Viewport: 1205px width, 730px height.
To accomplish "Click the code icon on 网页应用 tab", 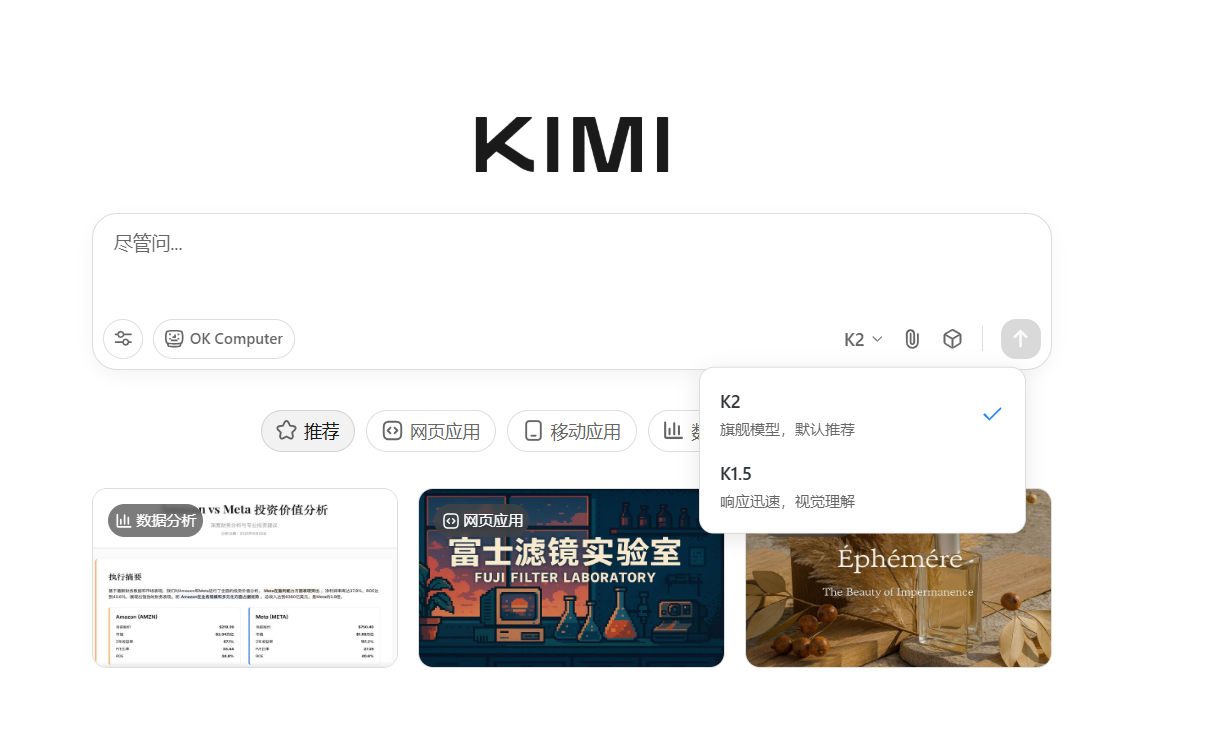I will point(392,430).
